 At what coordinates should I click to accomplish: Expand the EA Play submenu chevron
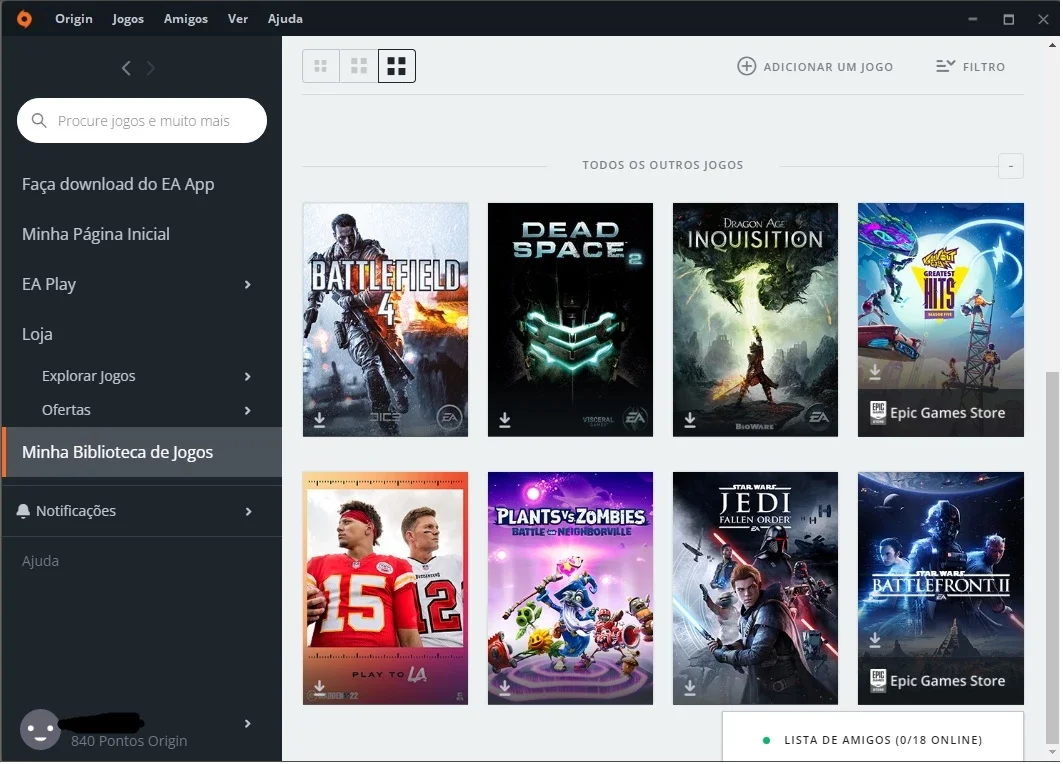(247, 285)
